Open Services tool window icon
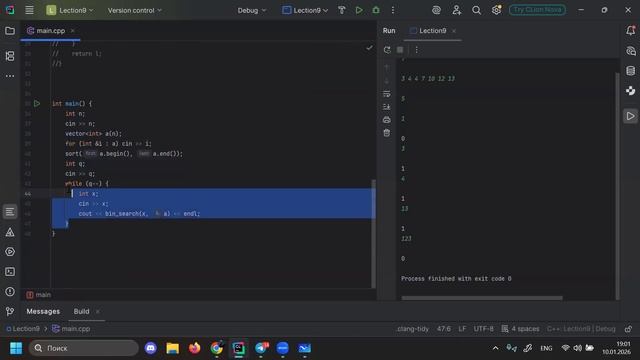 pyautogui.click(x=10, y=252)
